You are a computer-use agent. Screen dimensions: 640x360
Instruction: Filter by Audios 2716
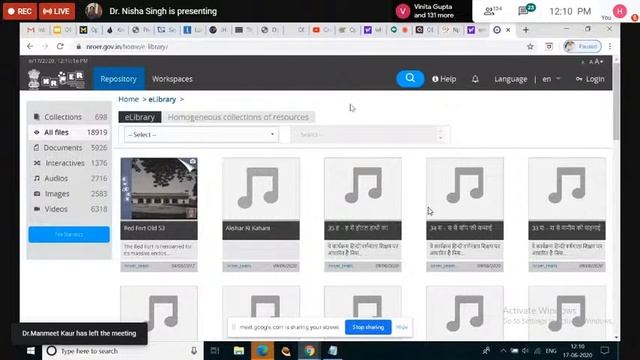point(69,178)
